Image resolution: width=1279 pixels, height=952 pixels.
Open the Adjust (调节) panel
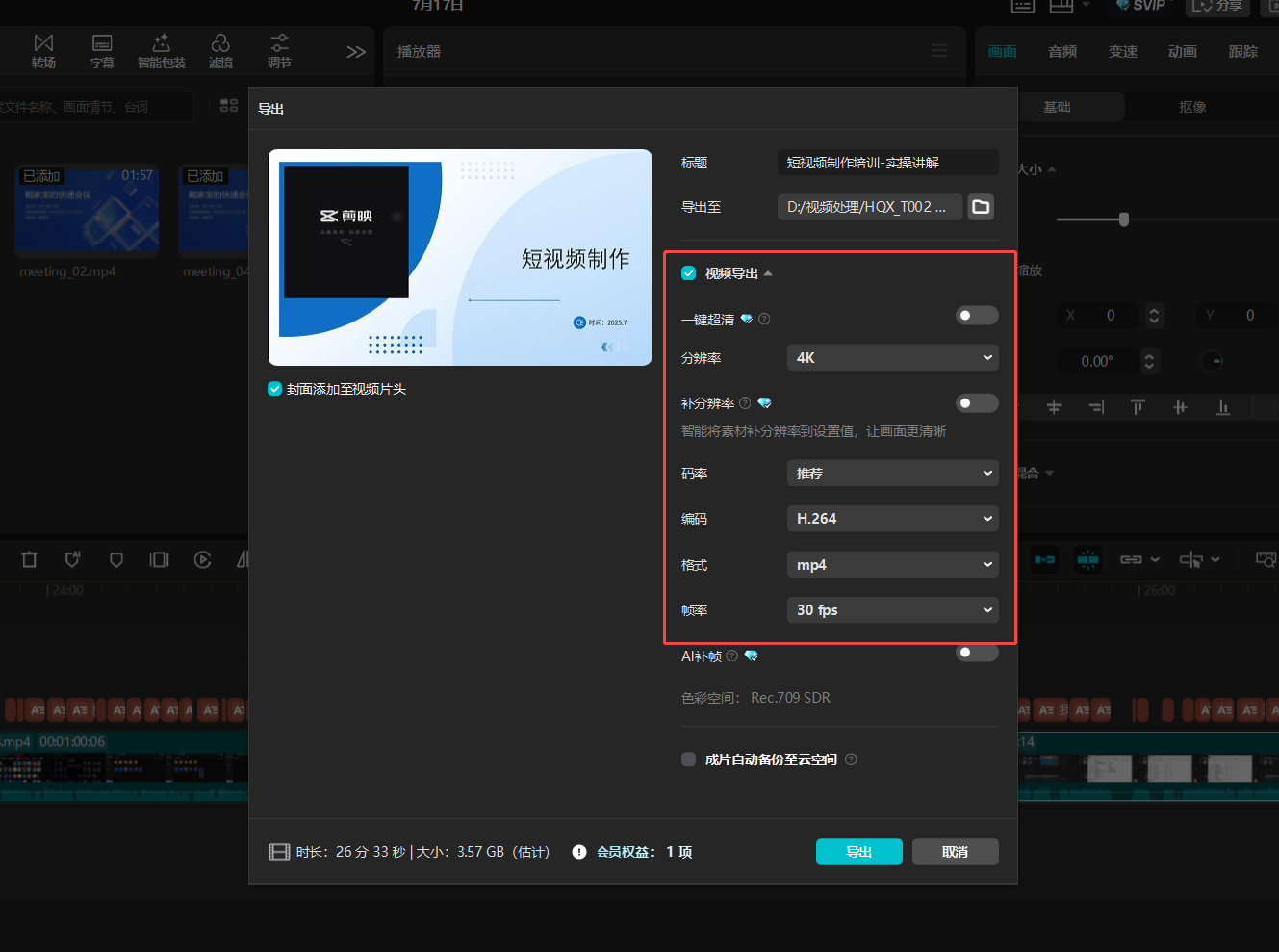coord(279,51)
